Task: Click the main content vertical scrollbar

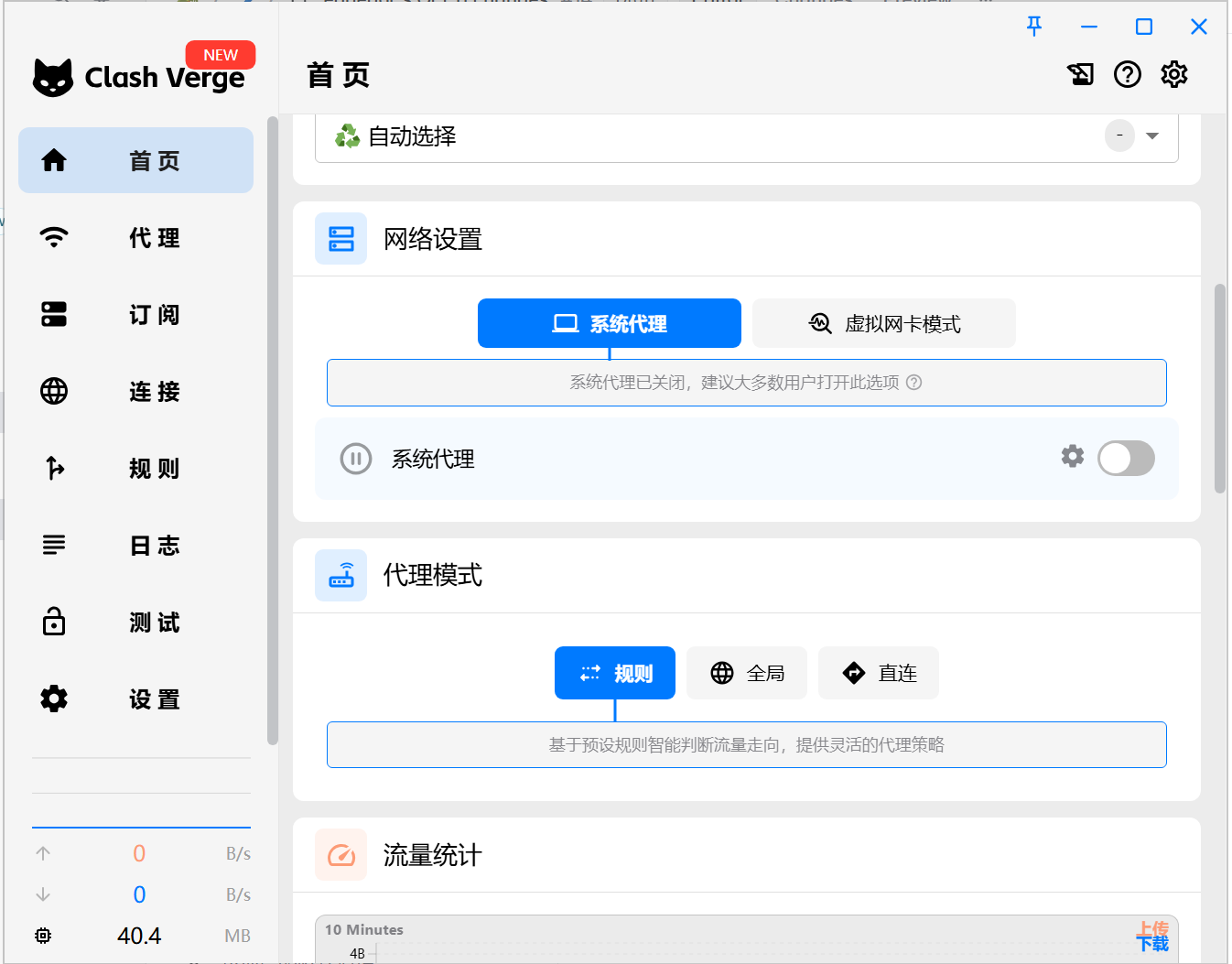Action: point(1219,389)
